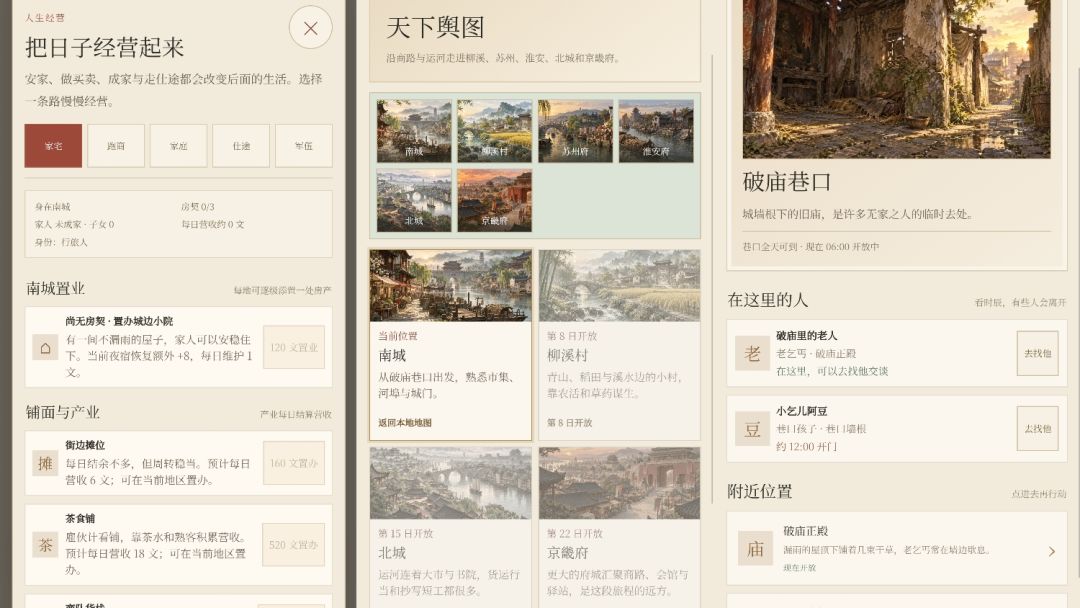Click the 520 文置办 button

[x=294, y=545]
